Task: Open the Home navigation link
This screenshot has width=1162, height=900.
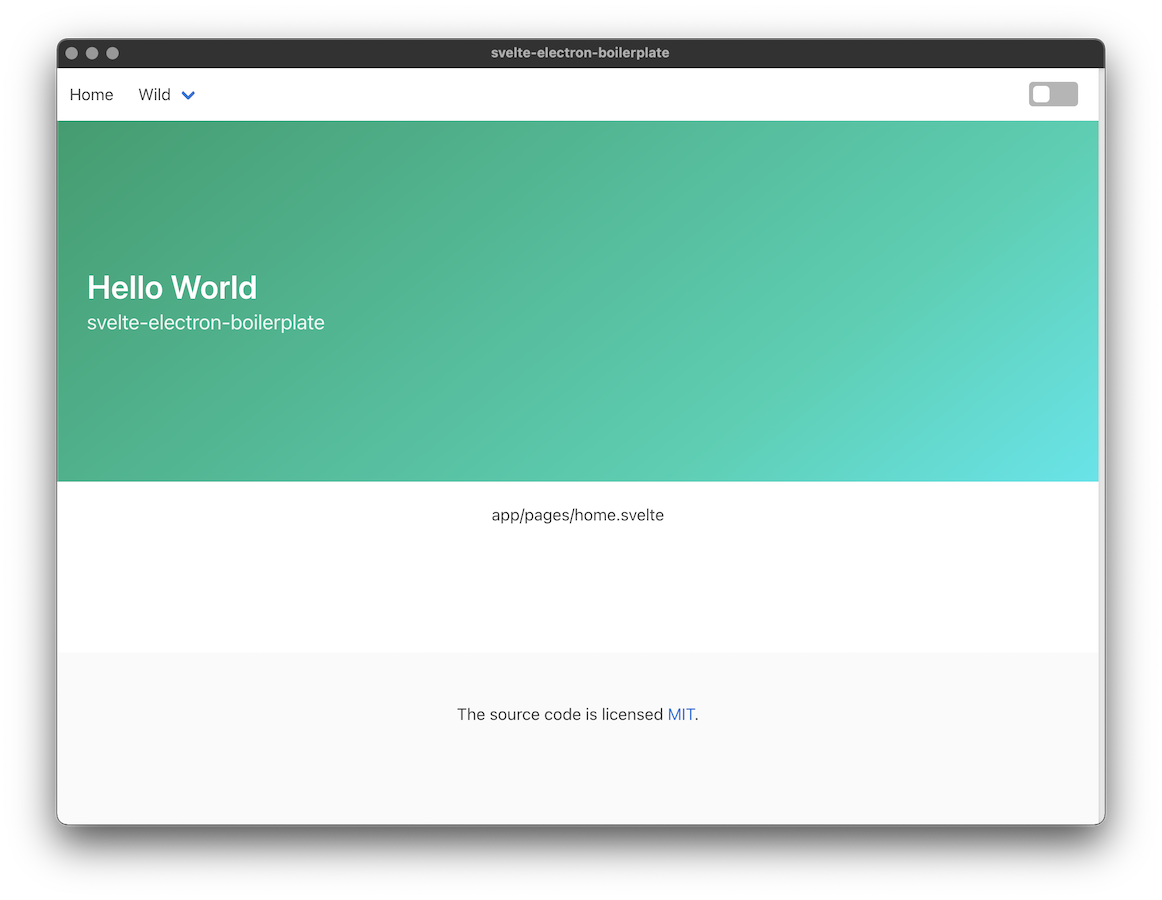Action: (91, 95)
